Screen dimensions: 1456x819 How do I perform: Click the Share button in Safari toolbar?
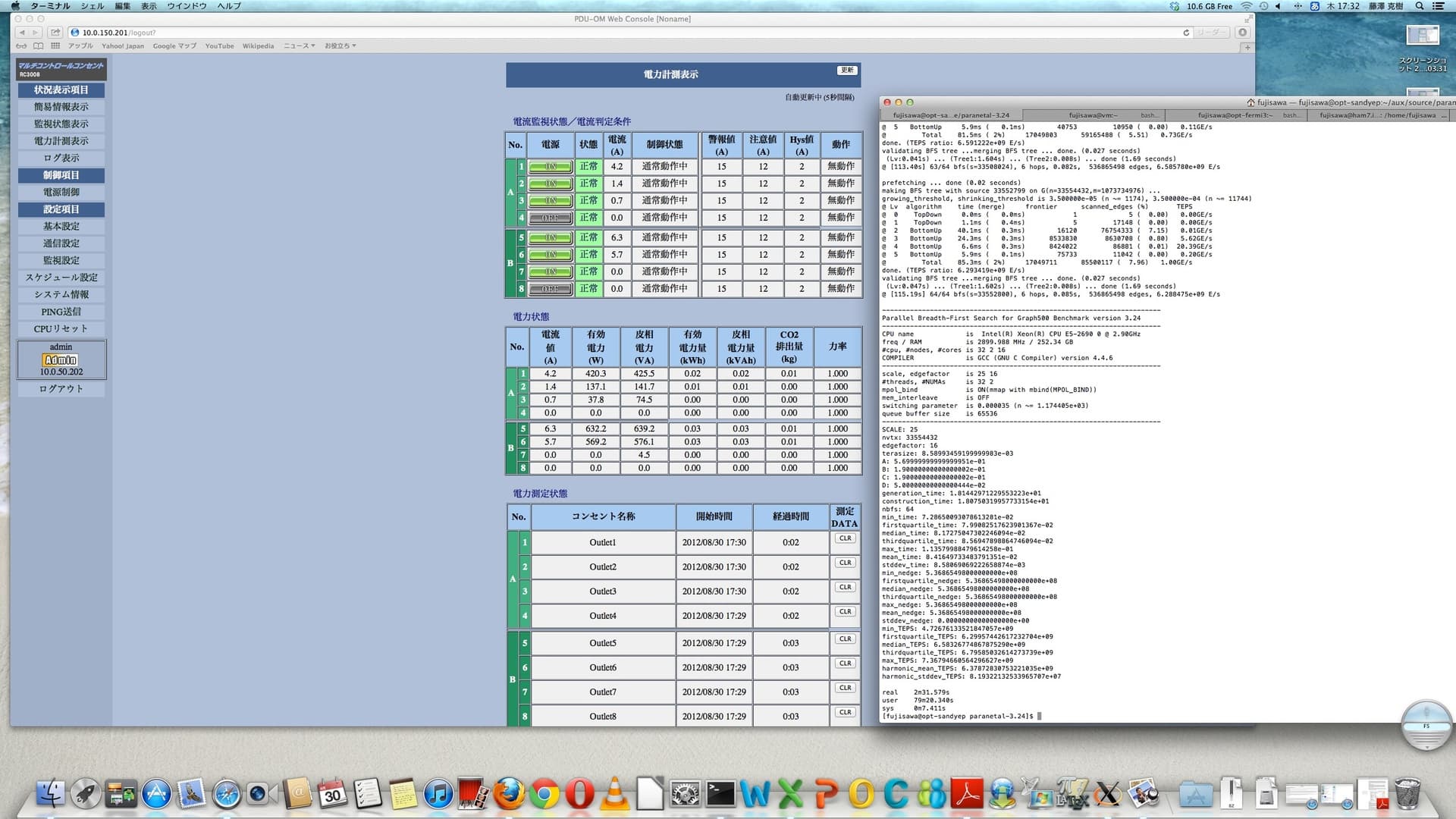pos(55,33)
